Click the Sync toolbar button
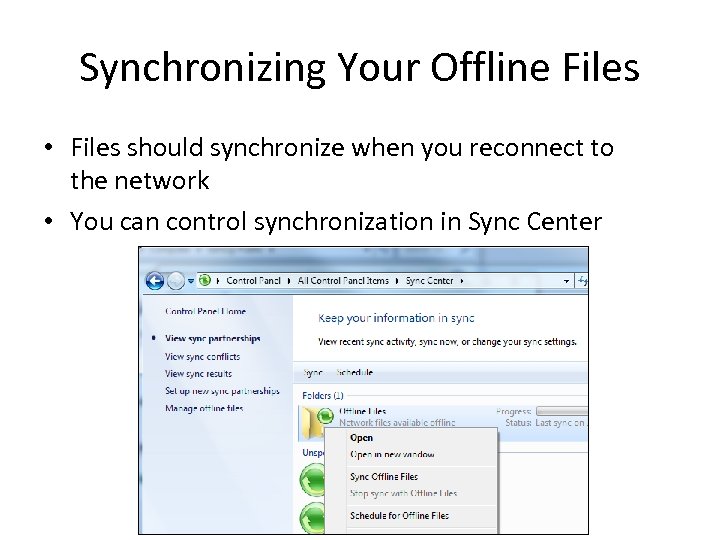The height and width of the screenshot is (540, 720). [x=313, y=372]
